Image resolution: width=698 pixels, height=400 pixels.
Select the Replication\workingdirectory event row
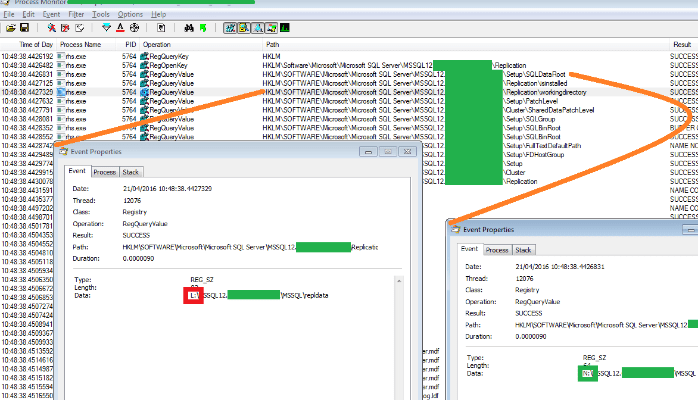tap(300, 92)
